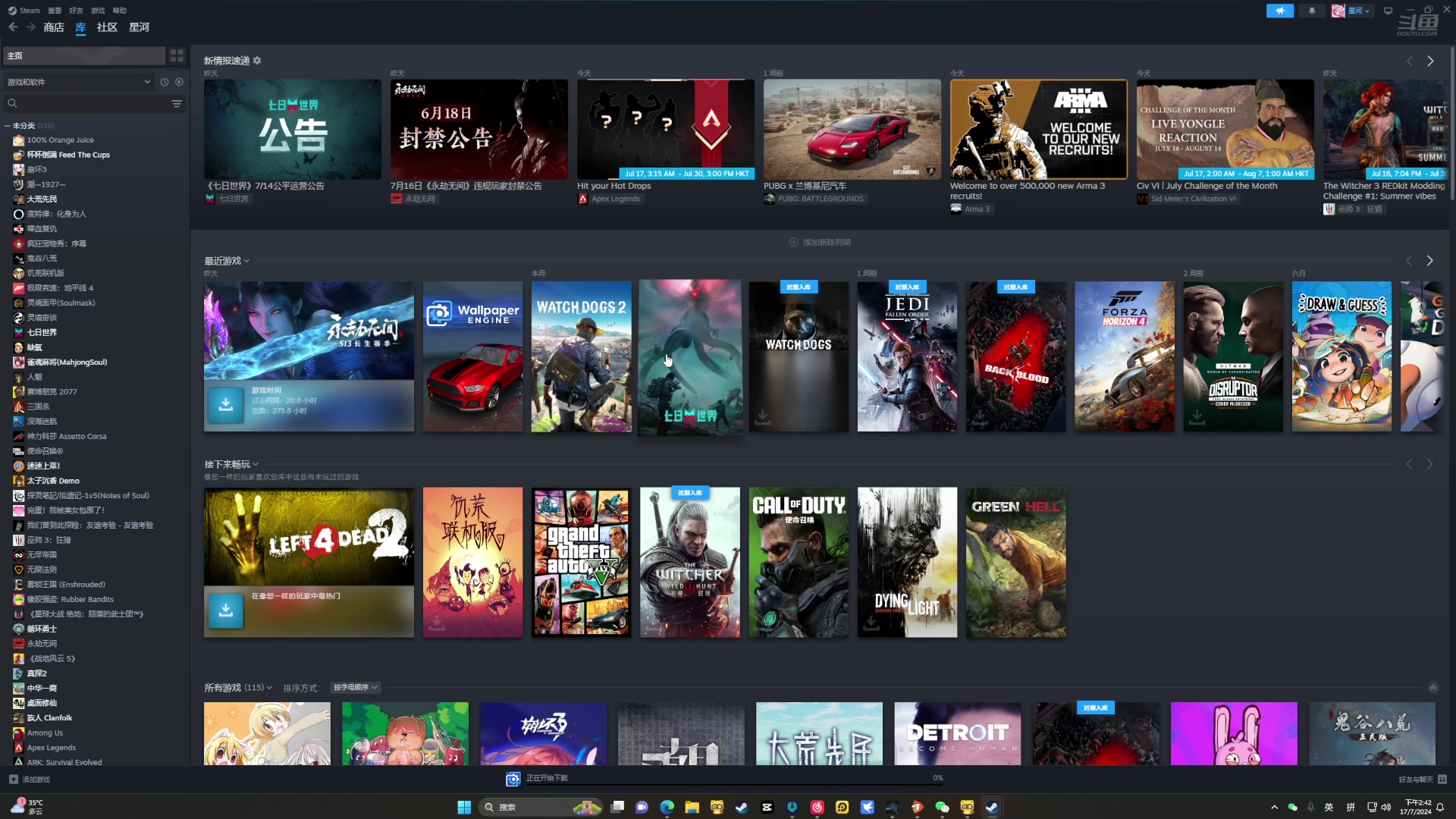Image resolution: width=1456 pixels, height=819 pixels.
Task: Expand the 游戏和软件 dropdown
Action: point(147,82)
